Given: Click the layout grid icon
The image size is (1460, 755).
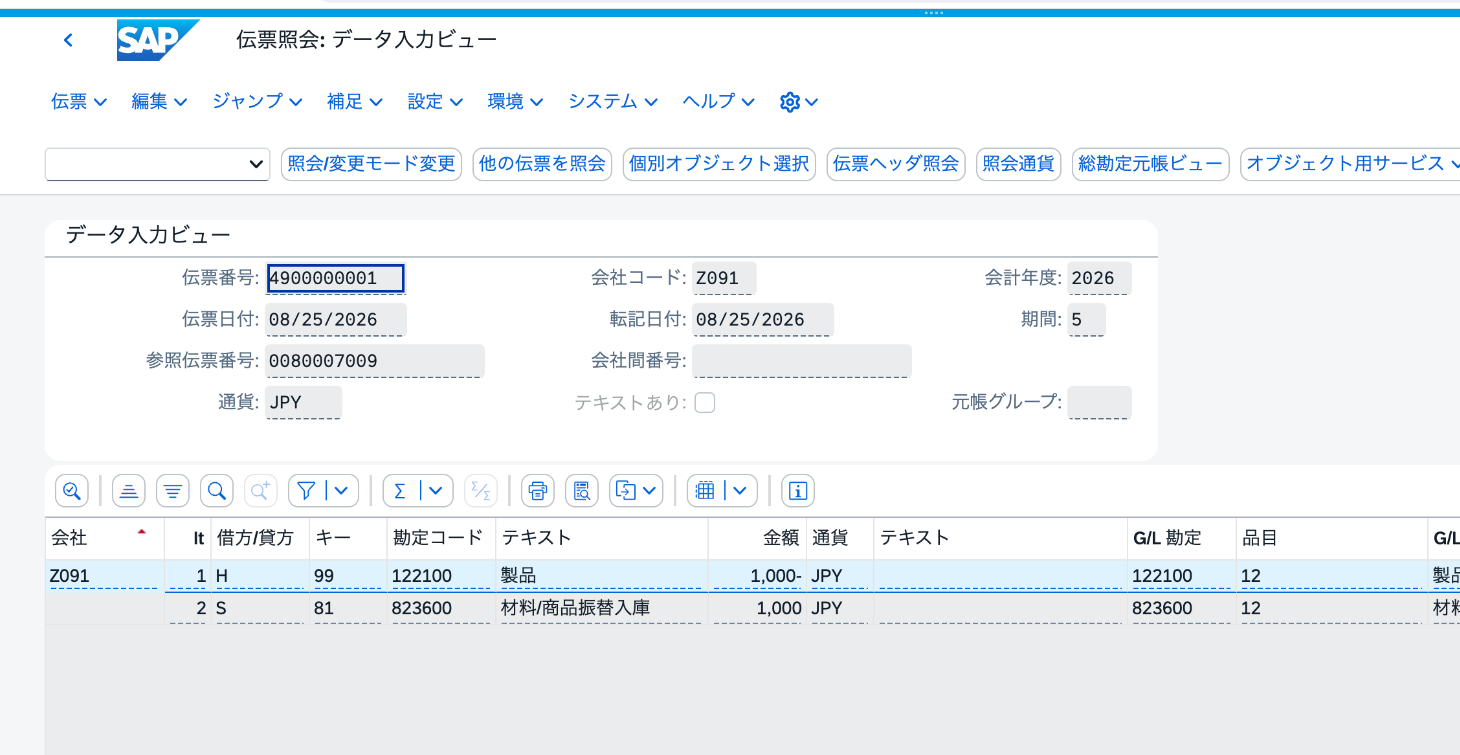Looking at the screenshot, I should click(706, 490).
